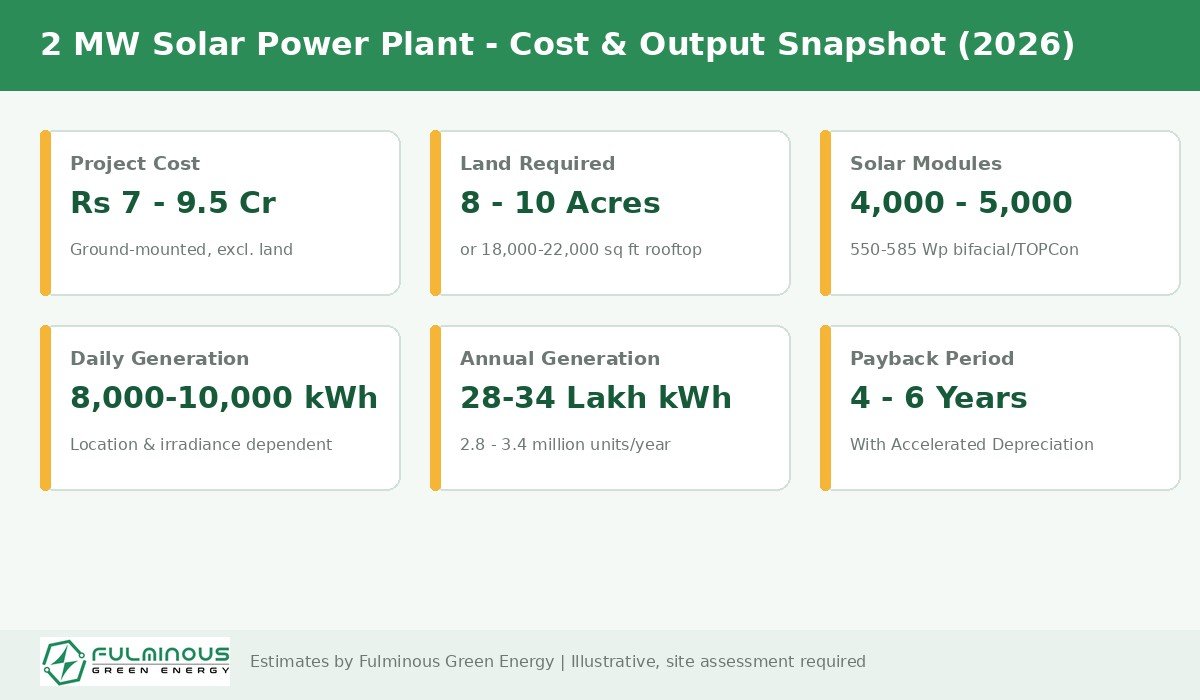Image resolution: width=1200 pixels, height=700 pixels.
Task: Select the 'Solar Modules' label
Action: 926,164
